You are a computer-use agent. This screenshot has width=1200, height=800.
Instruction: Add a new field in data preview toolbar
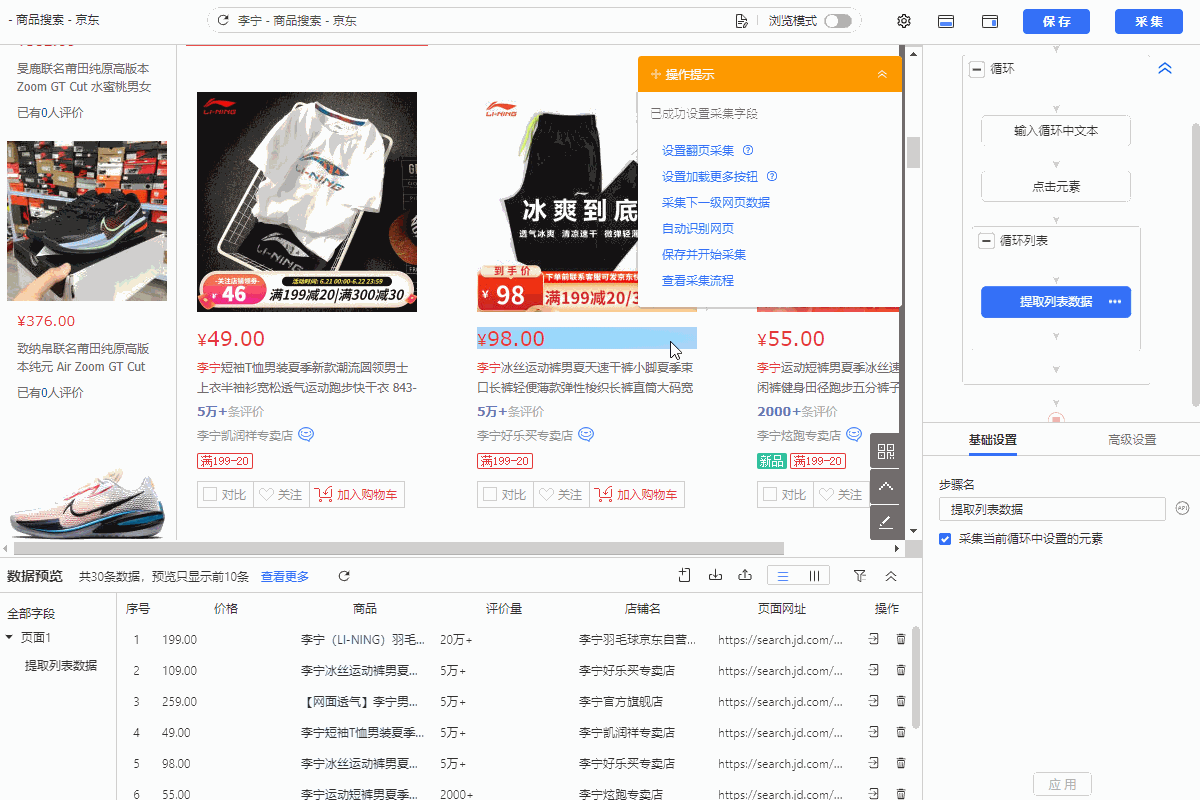[684, 575]
